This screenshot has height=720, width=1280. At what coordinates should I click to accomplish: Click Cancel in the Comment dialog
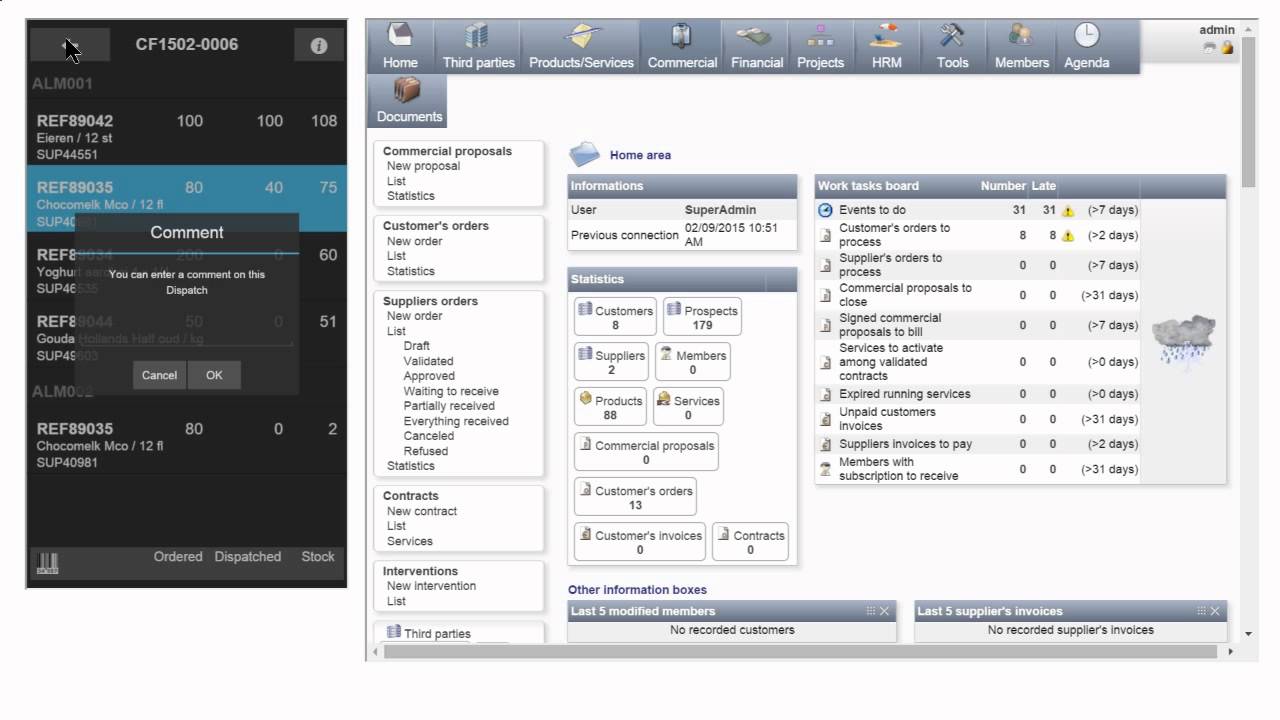(x=159, y=375)
